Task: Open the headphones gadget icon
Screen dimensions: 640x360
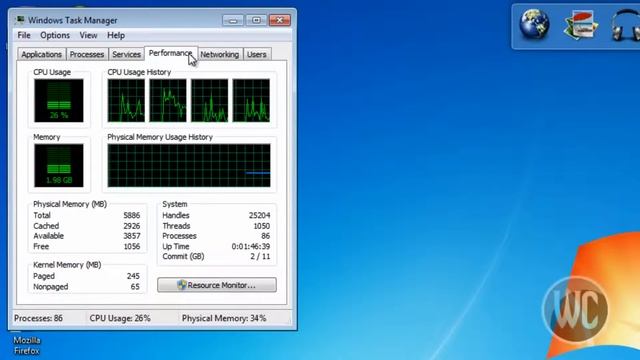Action: (626, 26)
